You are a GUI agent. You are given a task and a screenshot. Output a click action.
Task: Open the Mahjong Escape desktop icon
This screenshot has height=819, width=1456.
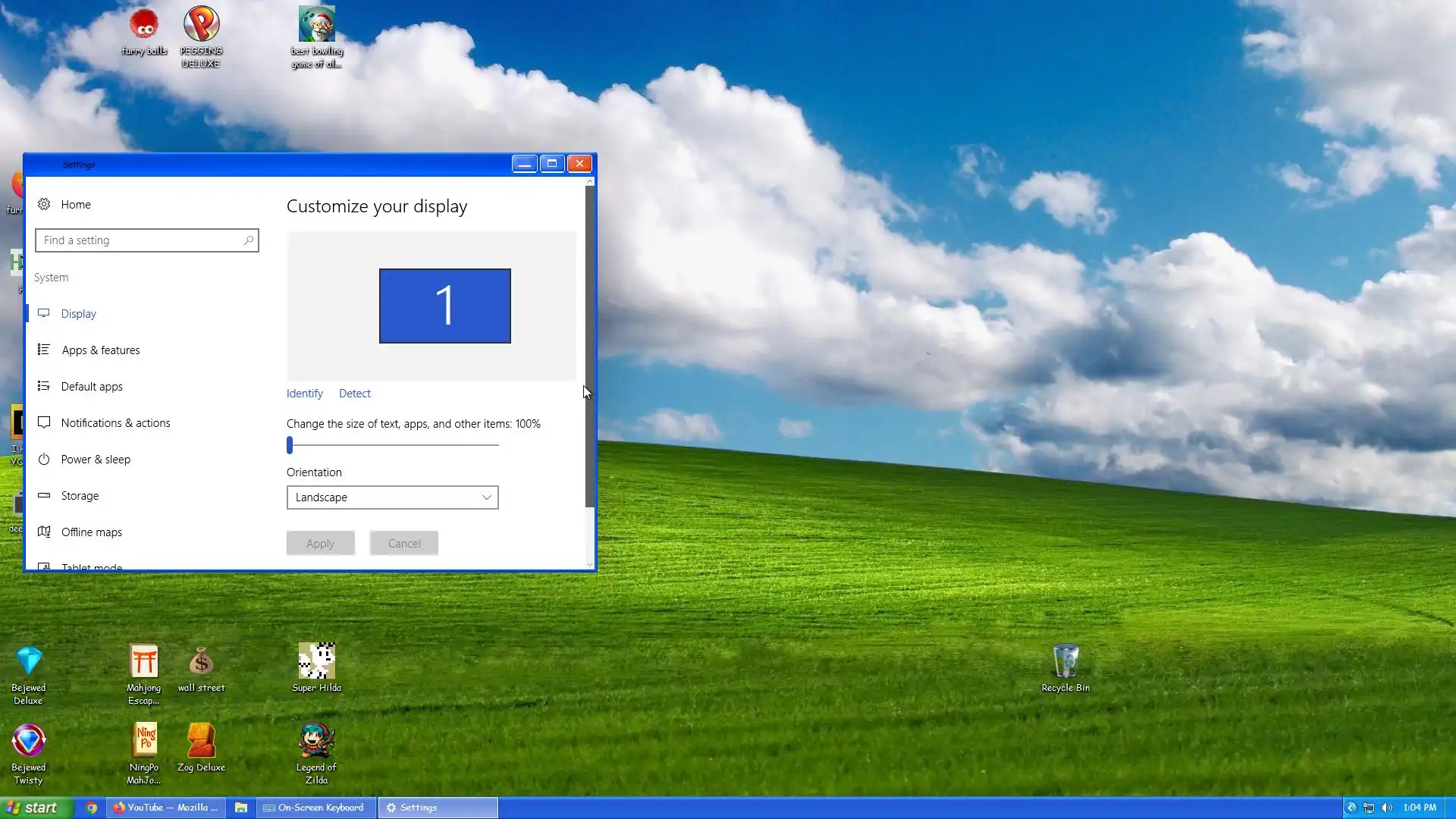point(143,661)
